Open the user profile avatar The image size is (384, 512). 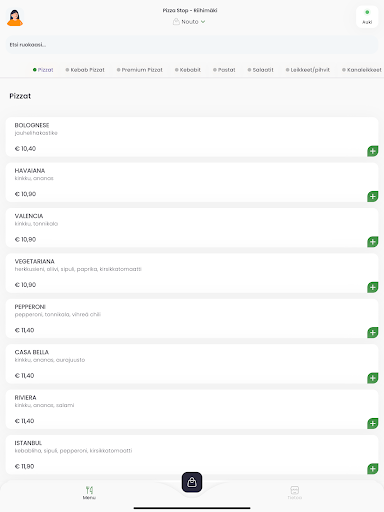[15, 17]
